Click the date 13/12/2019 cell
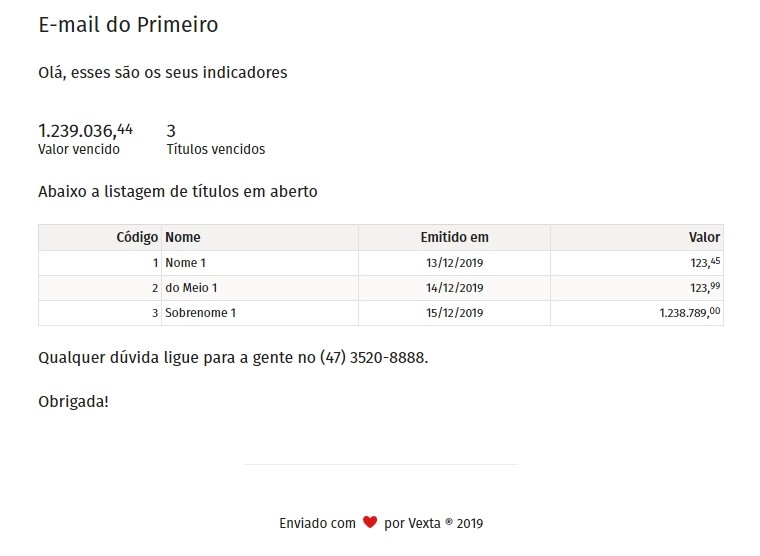The height and width of the screenshot is (556, 760). [x=454, y=263]
